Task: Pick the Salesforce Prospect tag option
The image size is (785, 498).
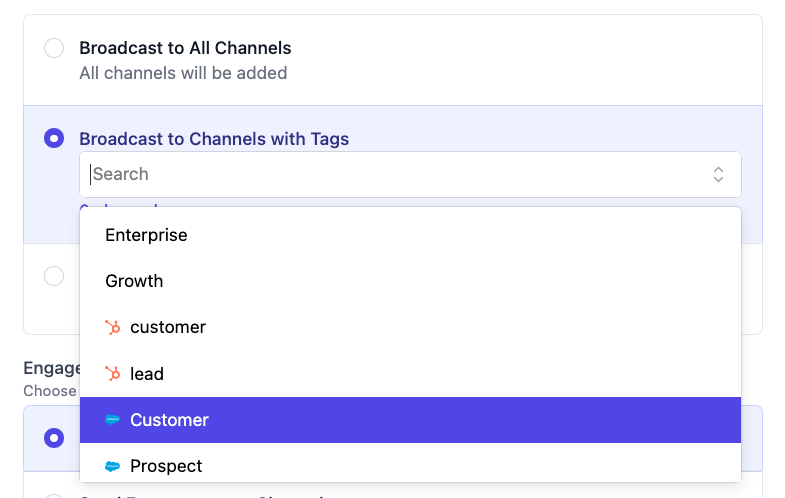Action: click(166, 466)
